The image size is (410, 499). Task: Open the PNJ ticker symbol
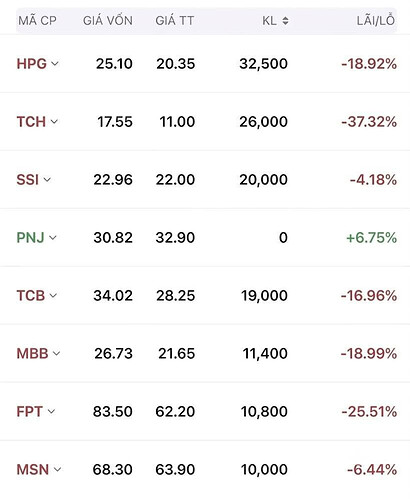point(30,238)
